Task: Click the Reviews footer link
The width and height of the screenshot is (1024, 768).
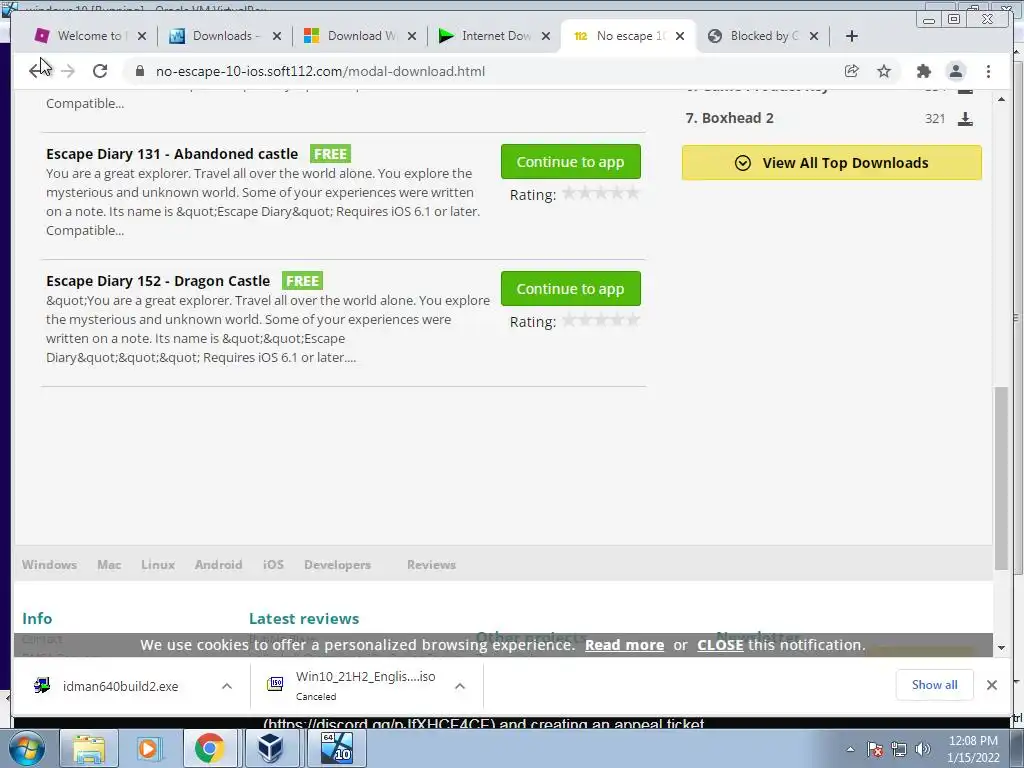Action: (431, 564)
